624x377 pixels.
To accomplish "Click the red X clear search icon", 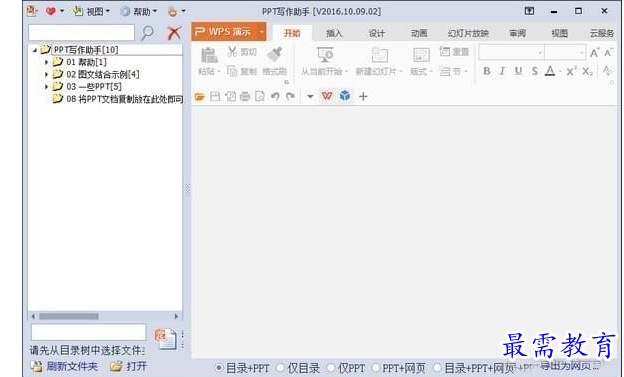I will [174, 33].
